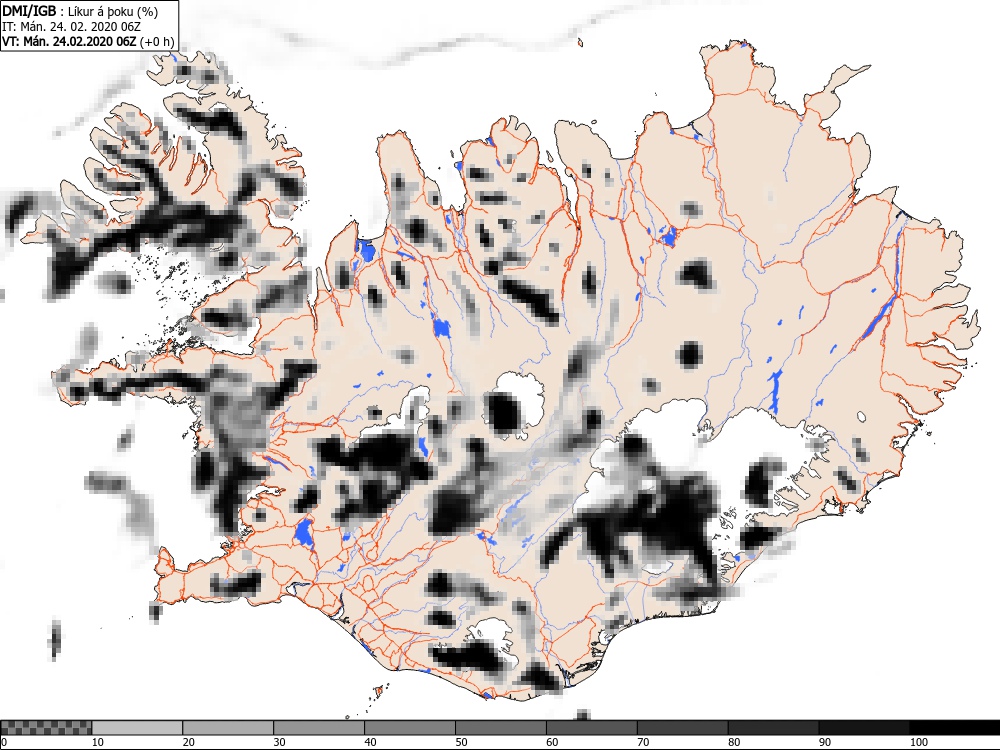Click the legend label 0
The width and height of the screenshot is (1000, 750).
(4, 742)
